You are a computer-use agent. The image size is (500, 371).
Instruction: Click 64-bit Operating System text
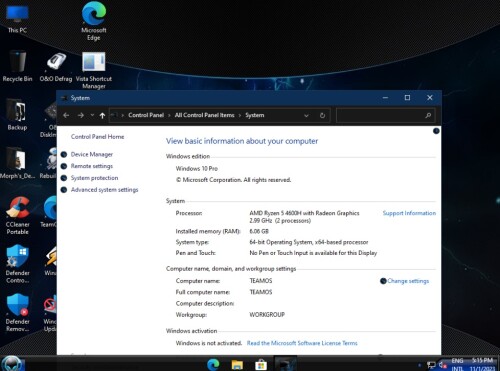coord(309,242)
